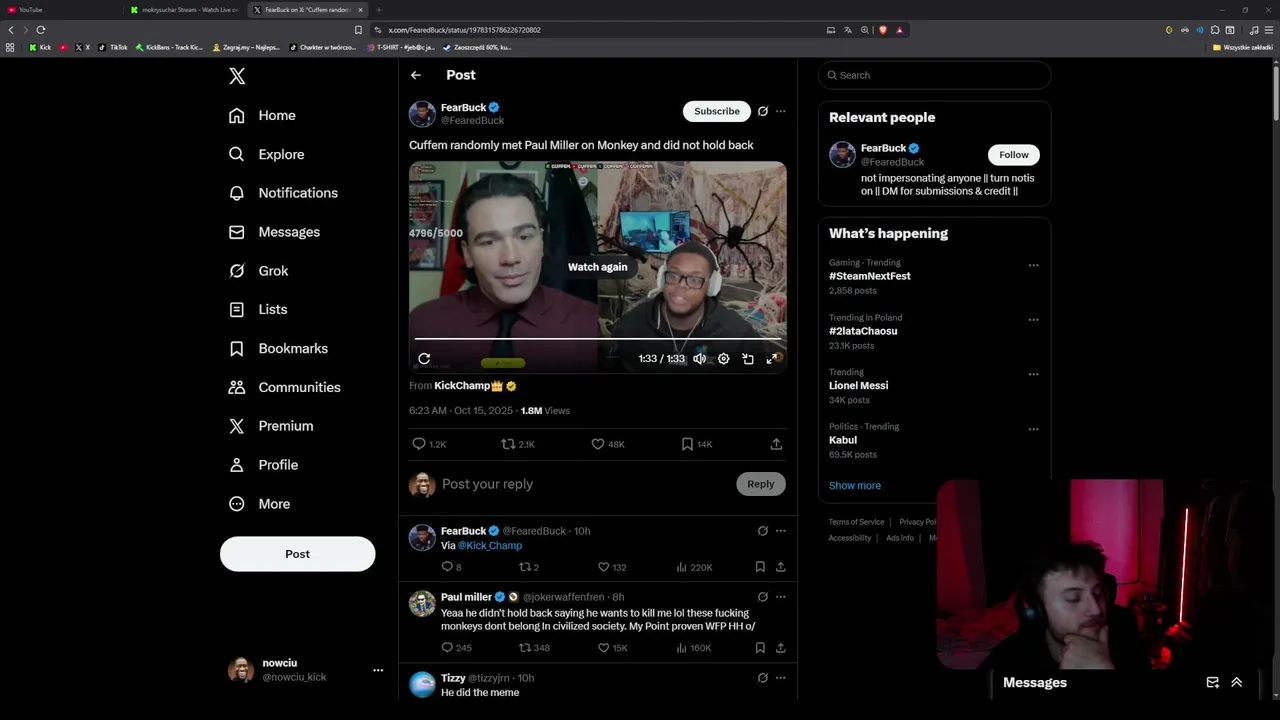Repost FearBuck's Via reply
The image size is (1280, 720).
(x=529, y=567)
